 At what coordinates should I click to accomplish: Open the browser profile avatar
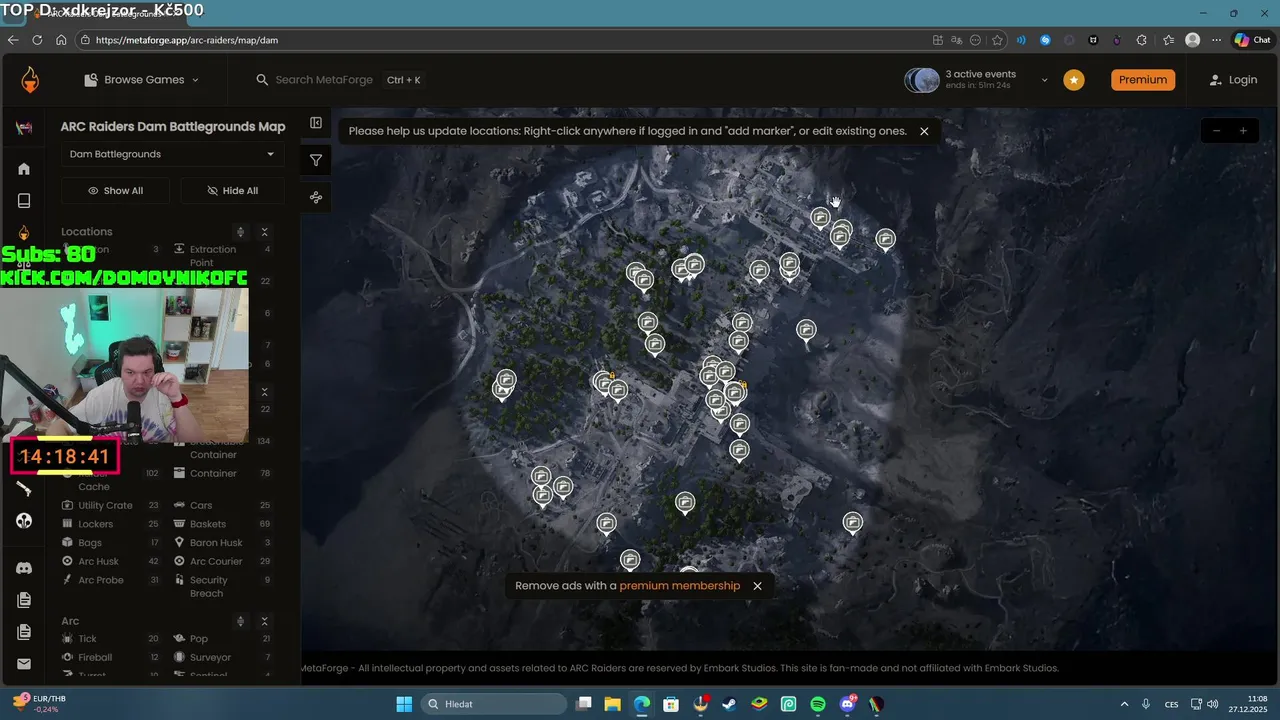[1192, 40]
